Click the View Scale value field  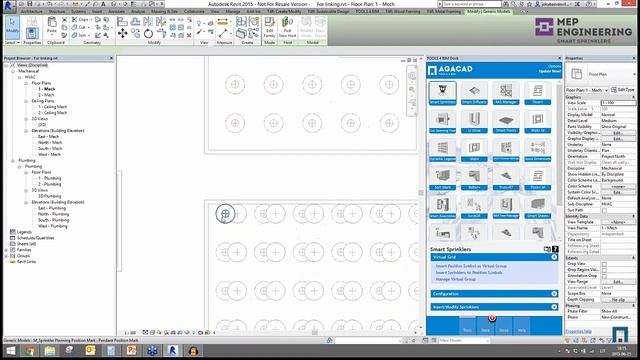point(618,103)
